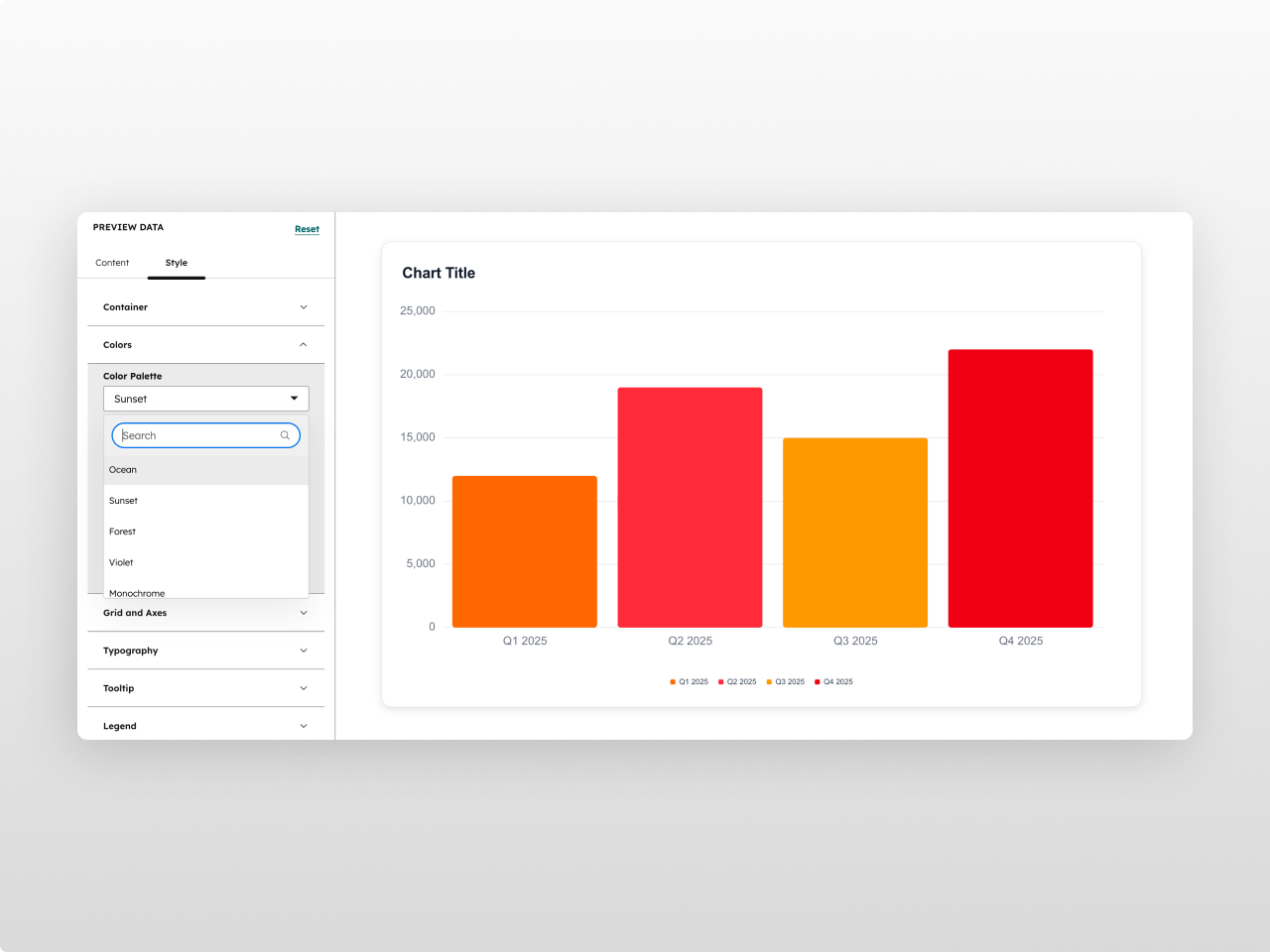Click the Q1 2025 legend color marker
1270x952 pixels.
pos(673,682)
